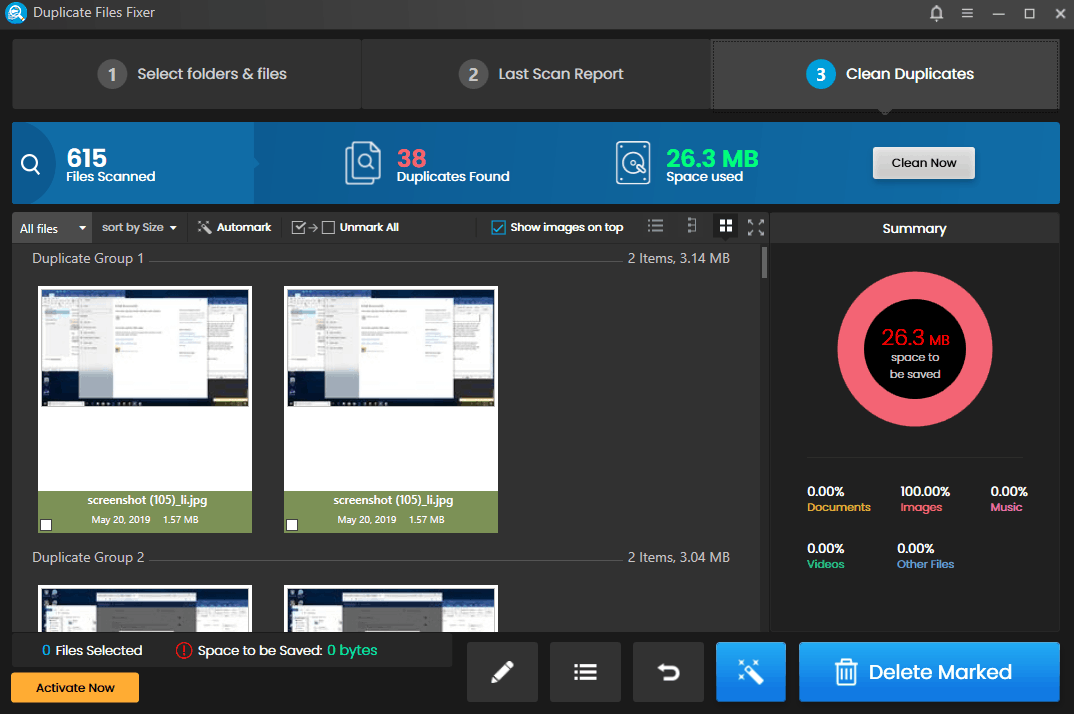
Task: Switch to grid thumbnail view
Action: (x=725, y=226)
